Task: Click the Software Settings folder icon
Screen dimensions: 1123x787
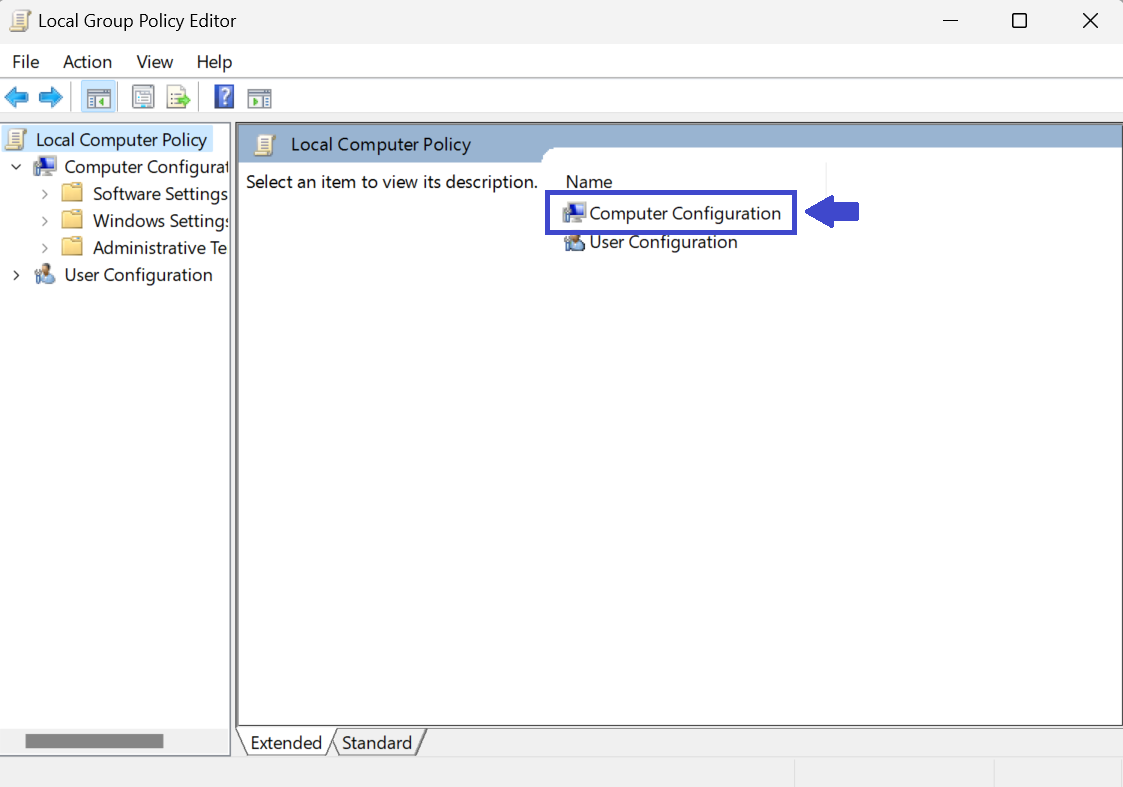Action: tap(72, 193)
